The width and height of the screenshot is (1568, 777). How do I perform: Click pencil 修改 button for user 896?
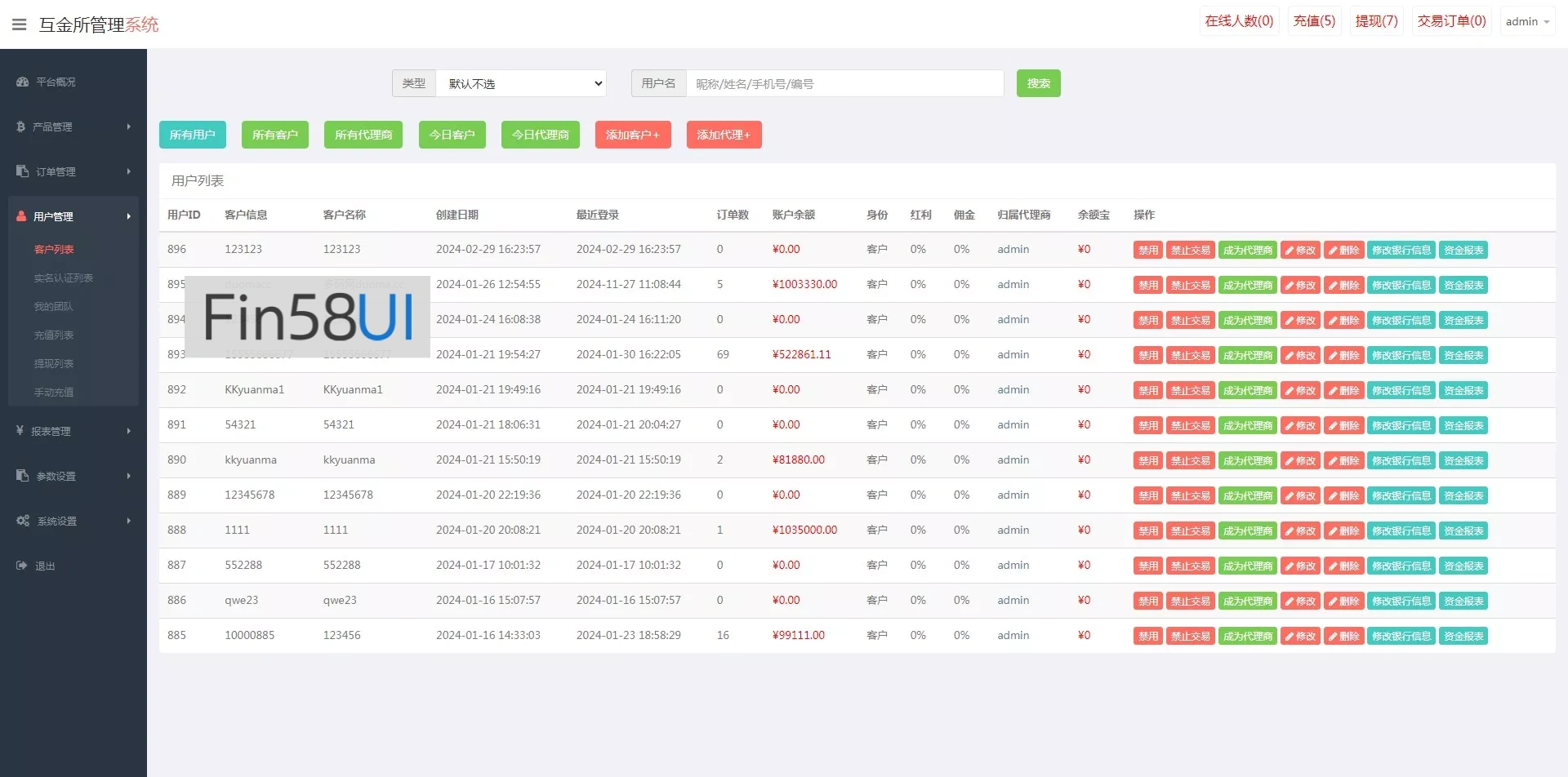pyautogui.click(x=1300, y=251)
